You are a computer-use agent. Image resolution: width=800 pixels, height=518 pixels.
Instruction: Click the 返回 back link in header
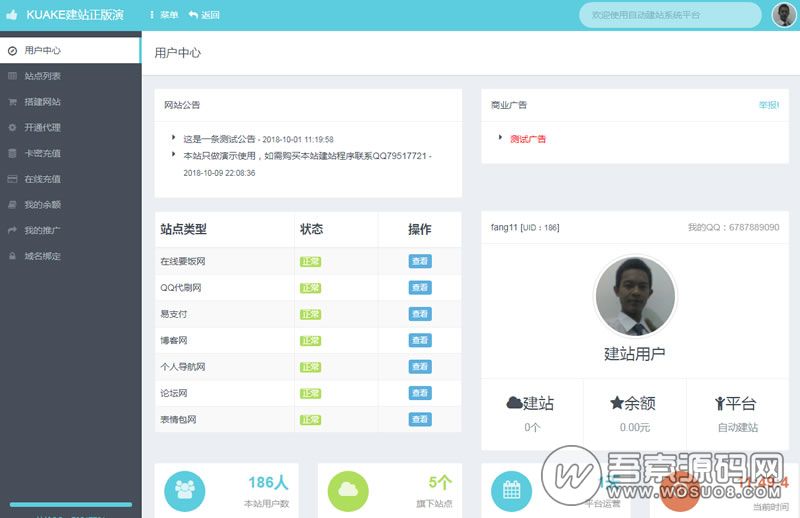tap(204, 15)
